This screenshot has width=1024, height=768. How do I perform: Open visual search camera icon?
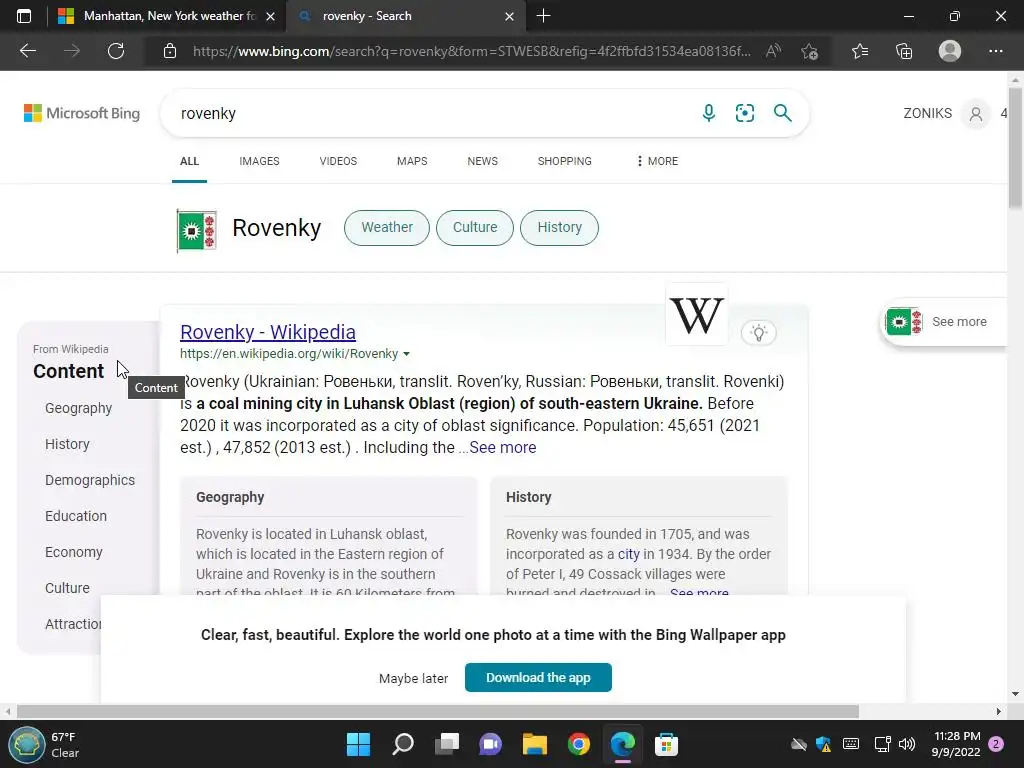click(744, 113)
